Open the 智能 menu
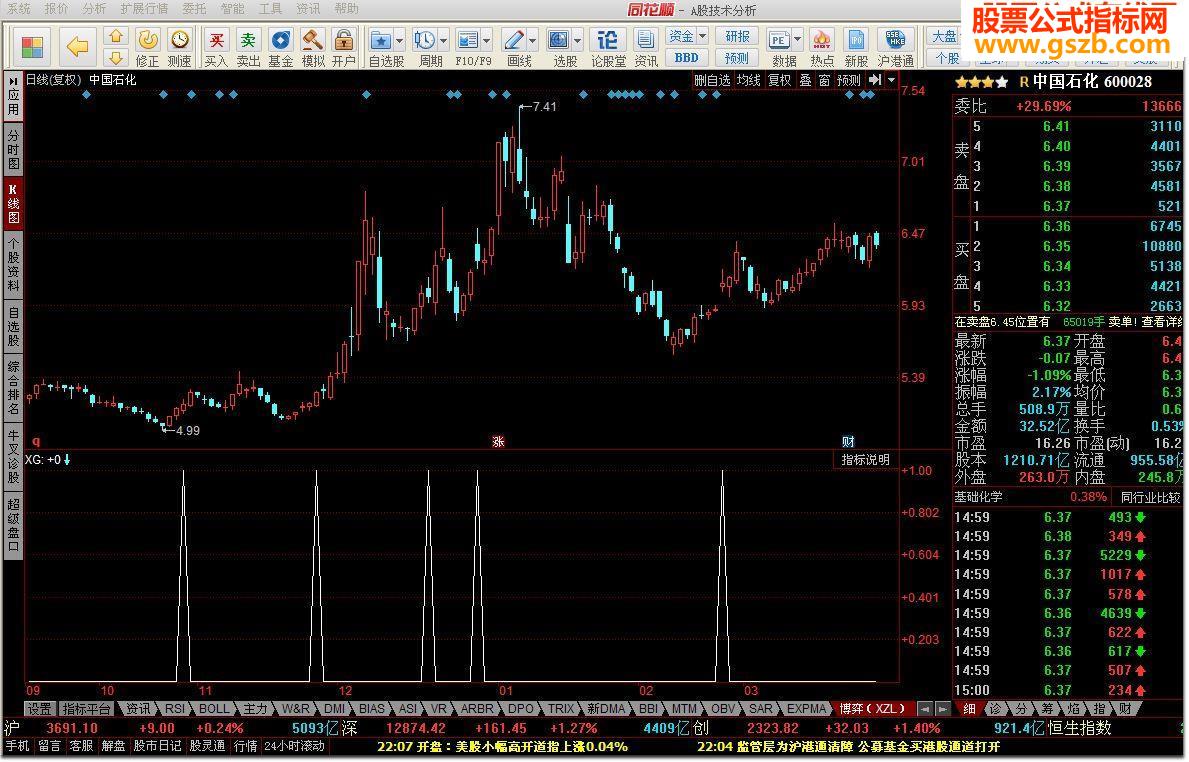This screenshot has width=1189, height=762. click(232, 8)
